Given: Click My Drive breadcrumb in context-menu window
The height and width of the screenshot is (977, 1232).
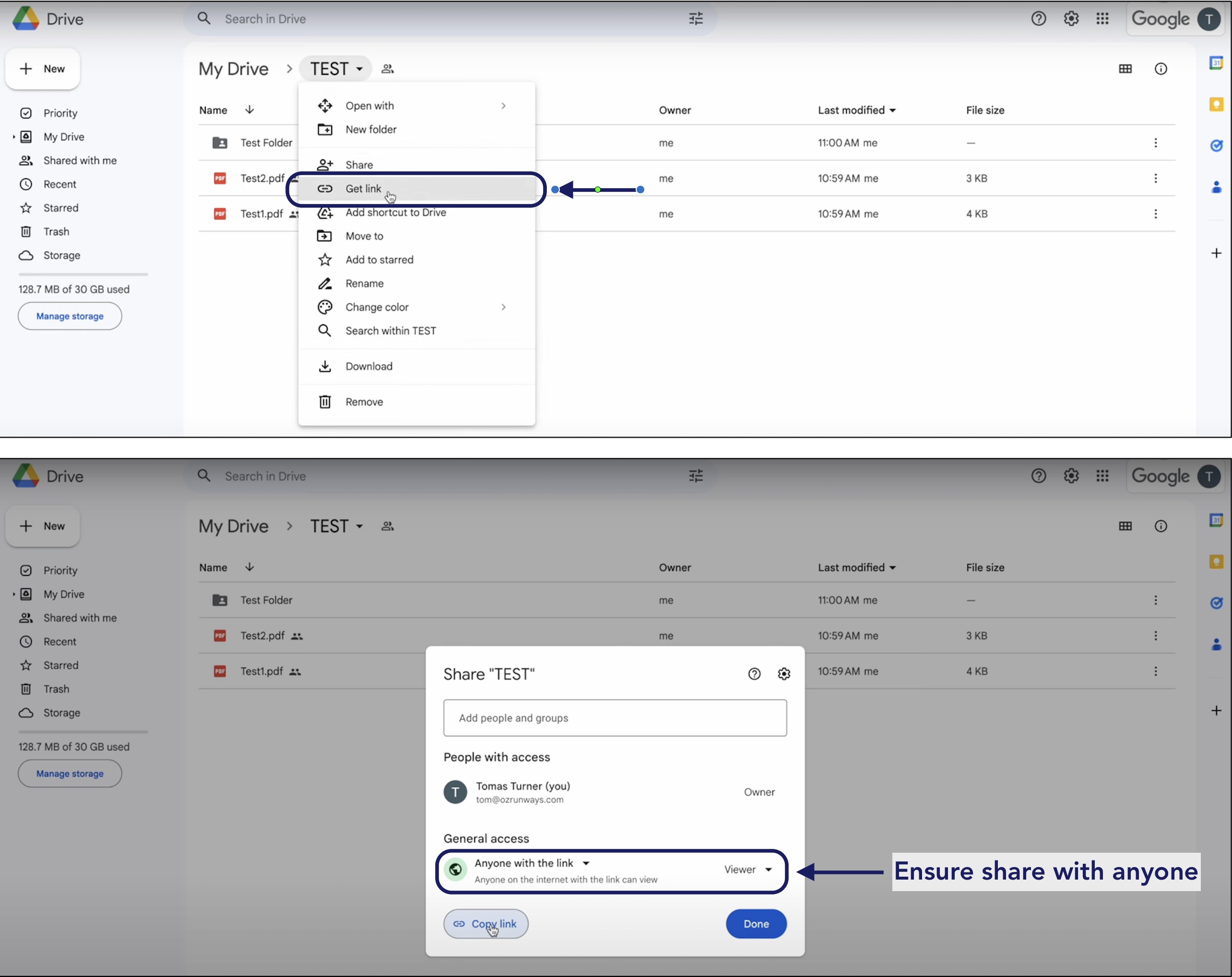Looking at the screenshot, I should click(x=233, y=69).
